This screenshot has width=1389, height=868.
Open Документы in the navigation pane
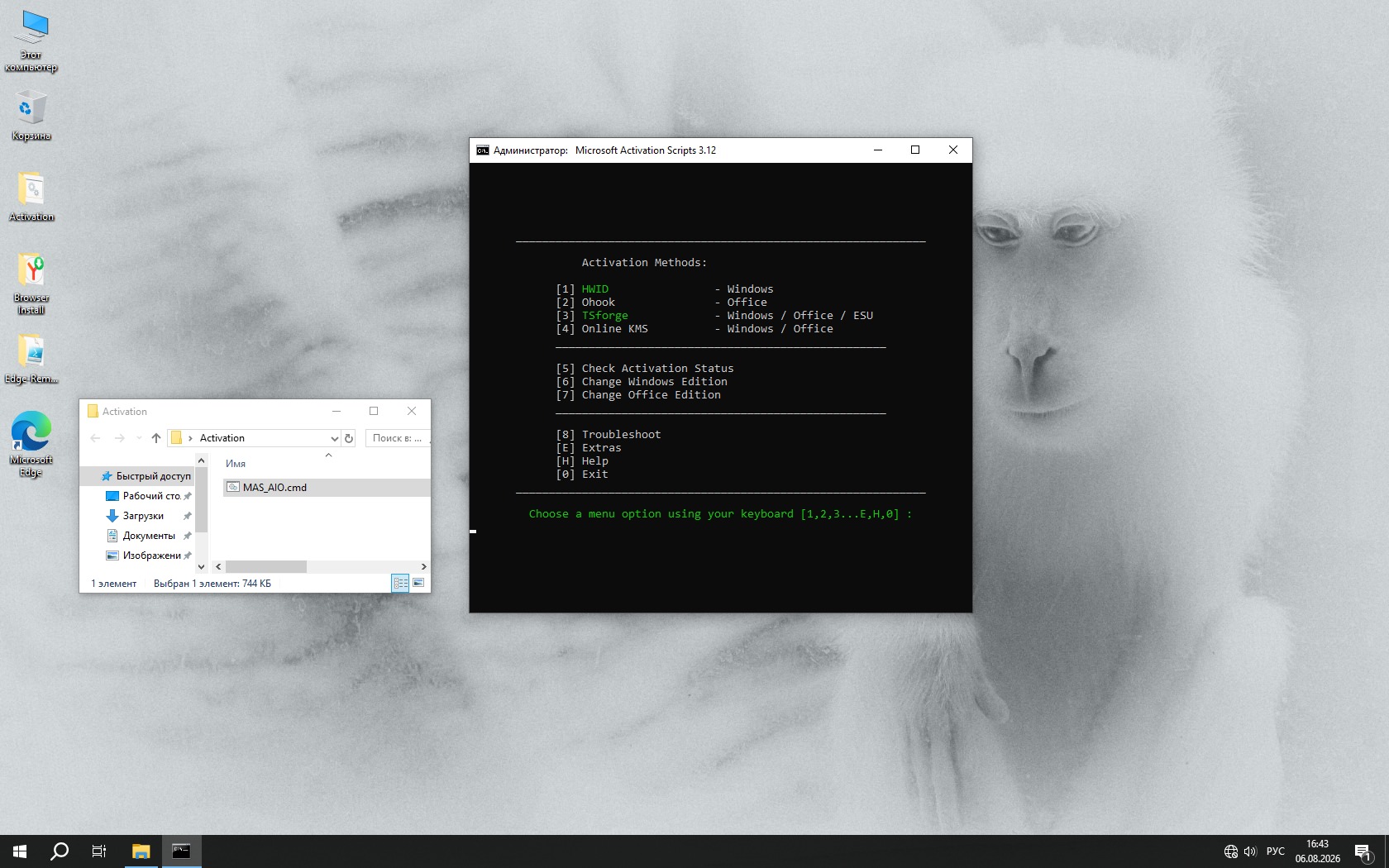coord(149,536)
